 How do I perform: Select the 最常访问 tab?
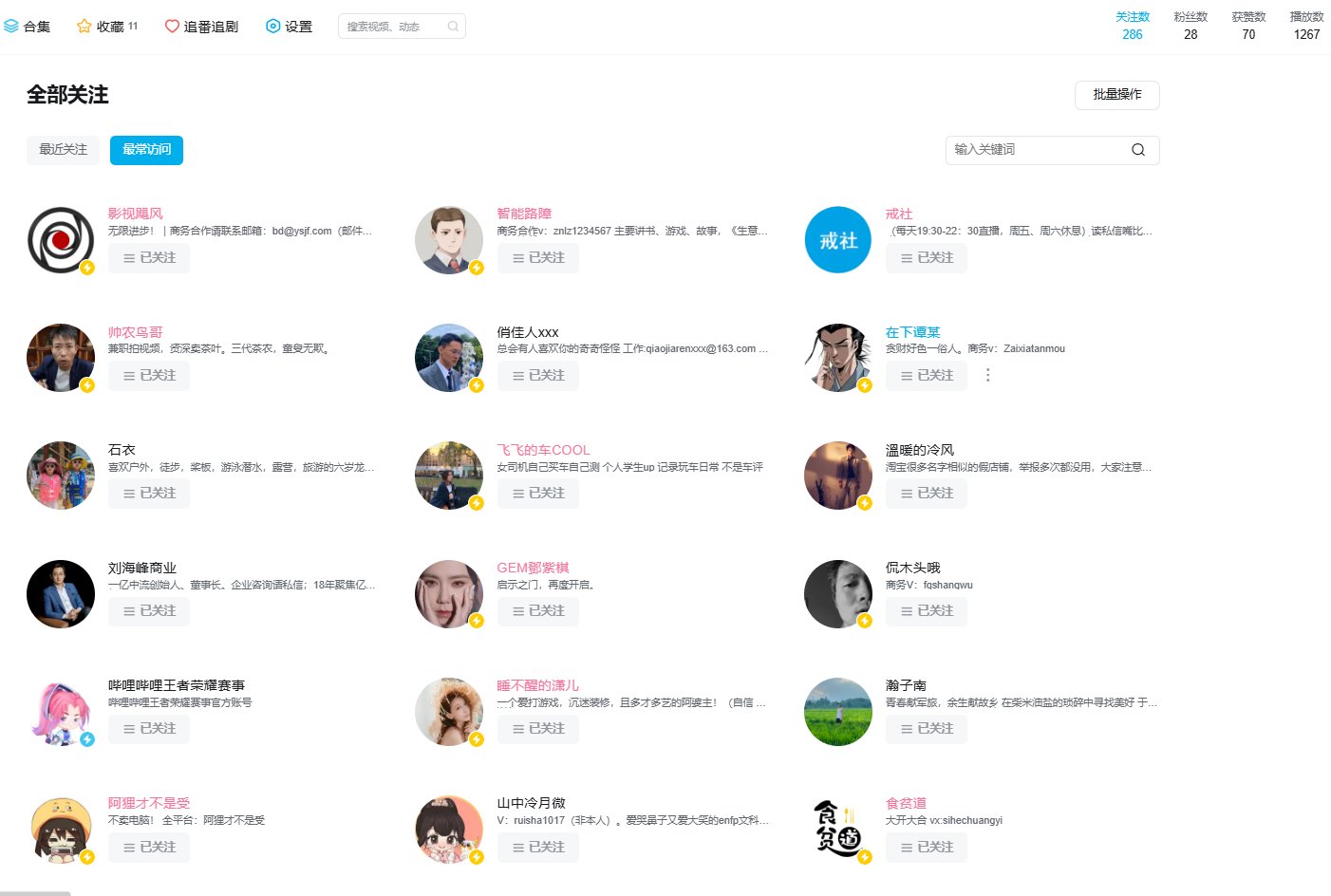(x=146, y=150)
